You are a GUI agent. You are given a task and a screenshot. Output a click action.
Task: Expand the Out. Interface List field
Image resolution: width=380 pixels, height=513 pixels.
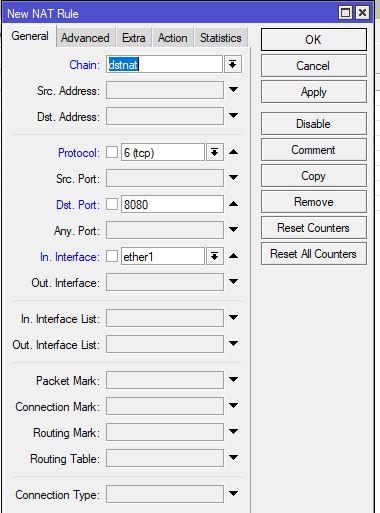[x=233, y=344]
